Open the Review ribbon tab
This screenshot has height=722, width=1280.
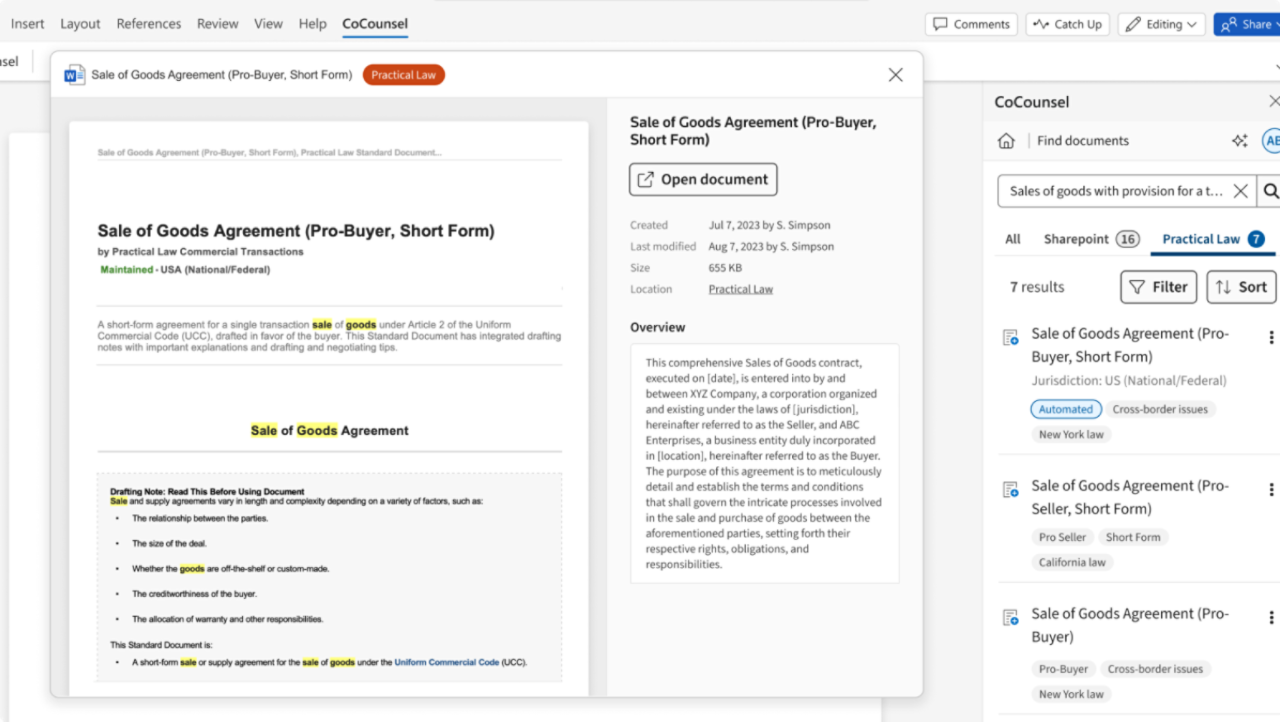pyautogui.click(x=217, y=24)
